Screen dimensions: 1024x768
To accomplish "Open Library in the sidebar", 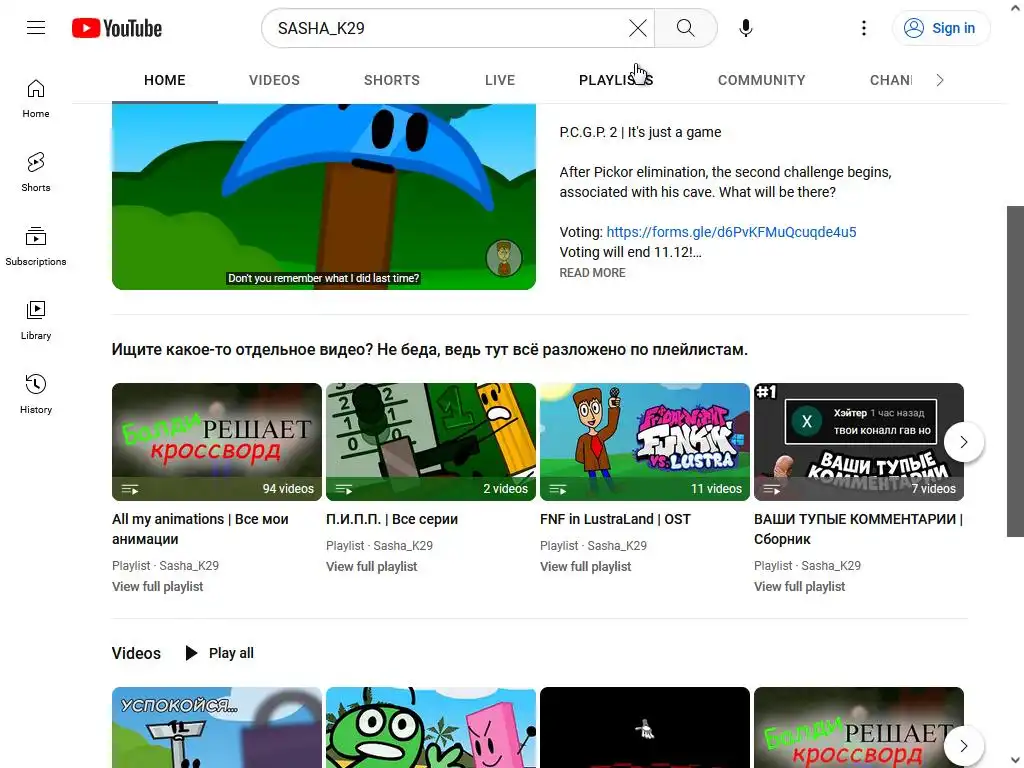I will [36, 321].
